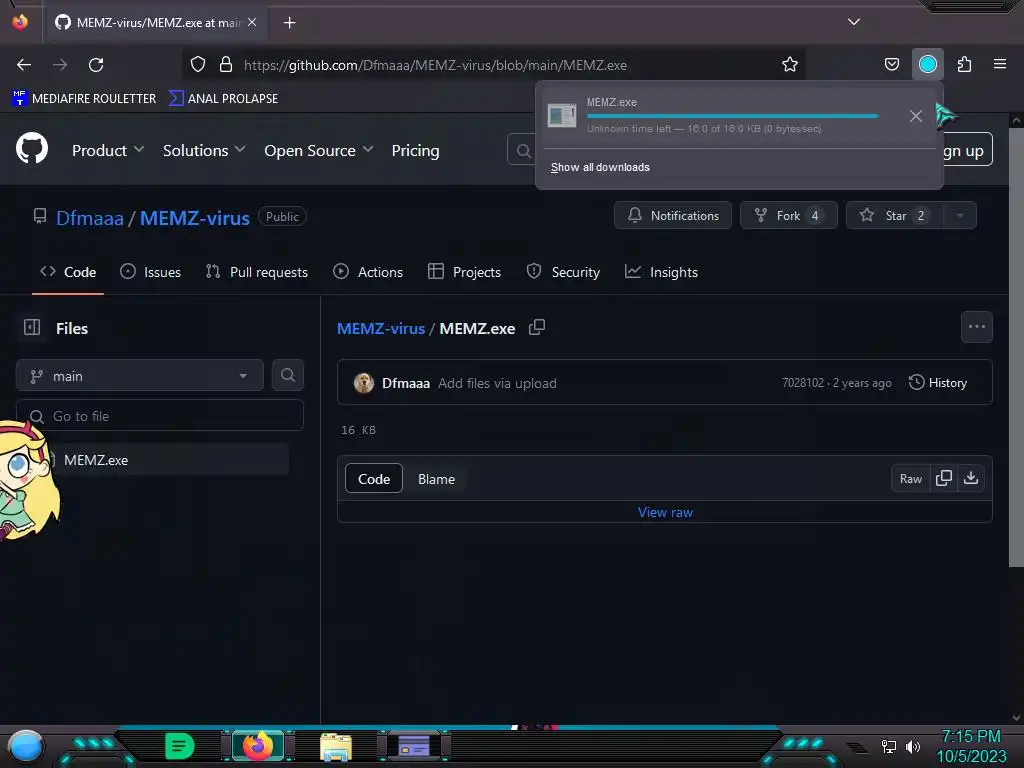The width and height of the screenshot is (1024, 768).
Task: Open the taskbar clock showing 7:15 PM
Action: tap(971, 746)
